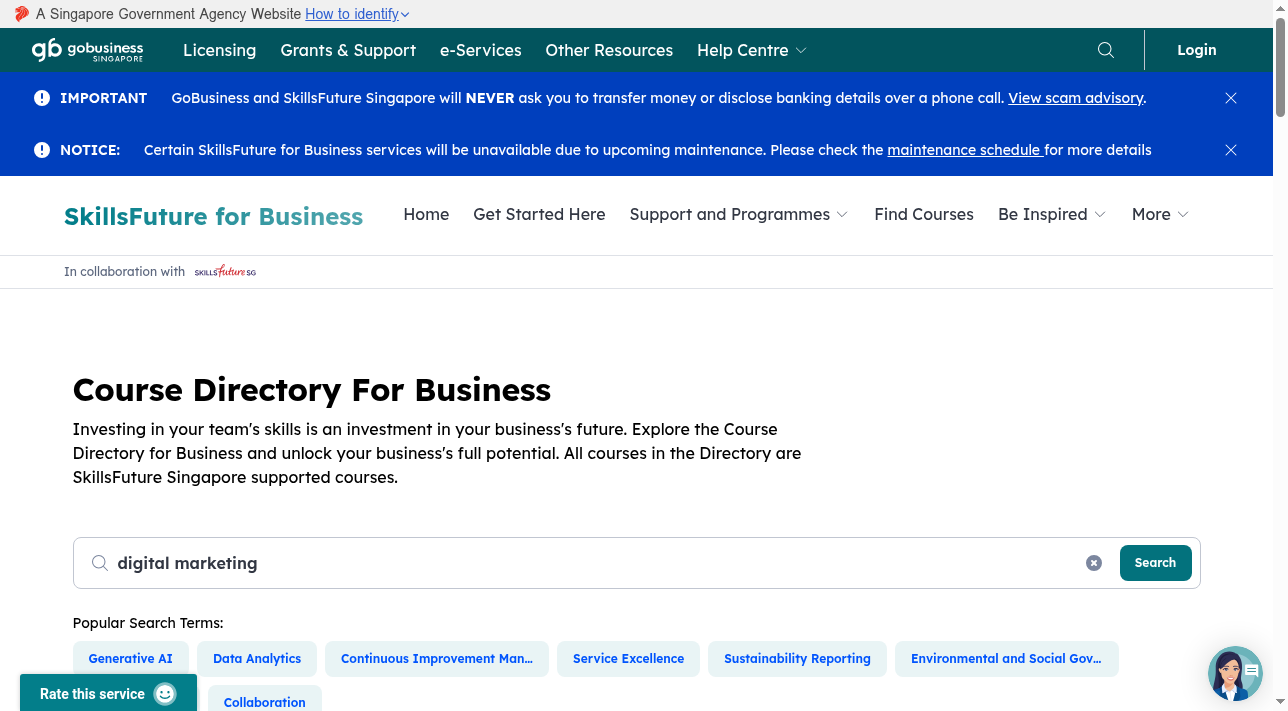The image size is (1288, 711).
Task: Select the Service Excellence search term
Action: coord(629,659)
